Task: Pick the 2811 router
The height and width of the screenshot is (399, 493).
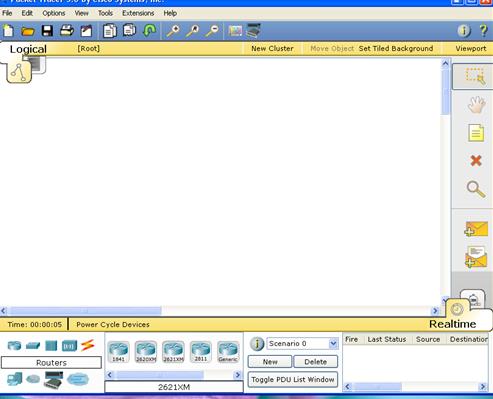Action: 201,352
